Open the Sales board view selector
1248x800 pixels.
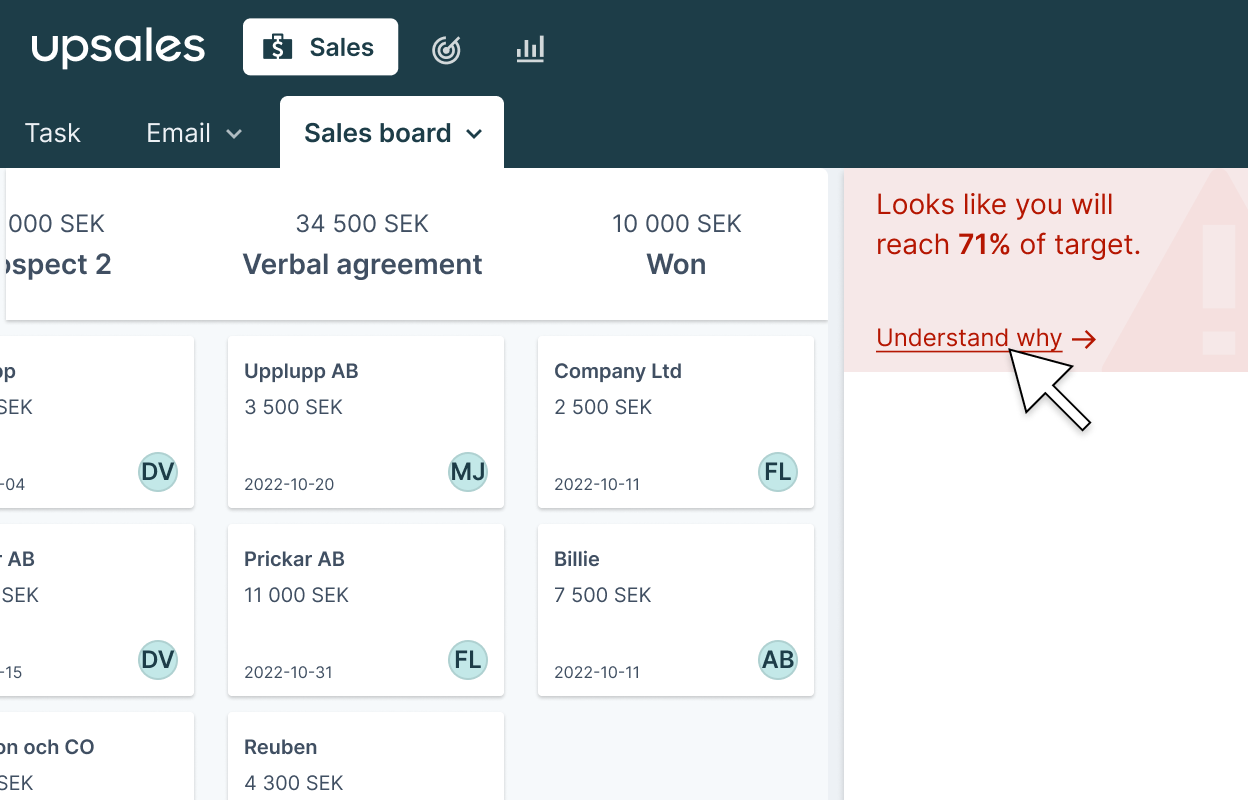coord(391,132)
